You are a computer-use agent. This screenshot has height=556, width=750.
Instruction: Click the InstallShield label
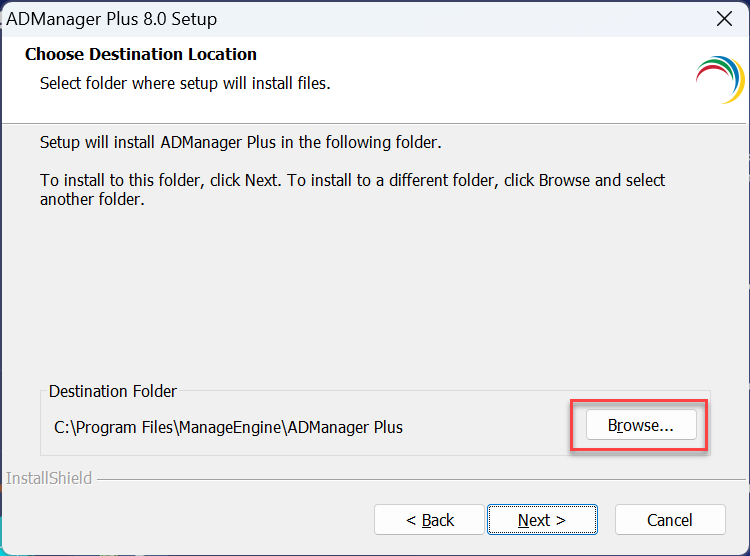[x=49, y=478]
